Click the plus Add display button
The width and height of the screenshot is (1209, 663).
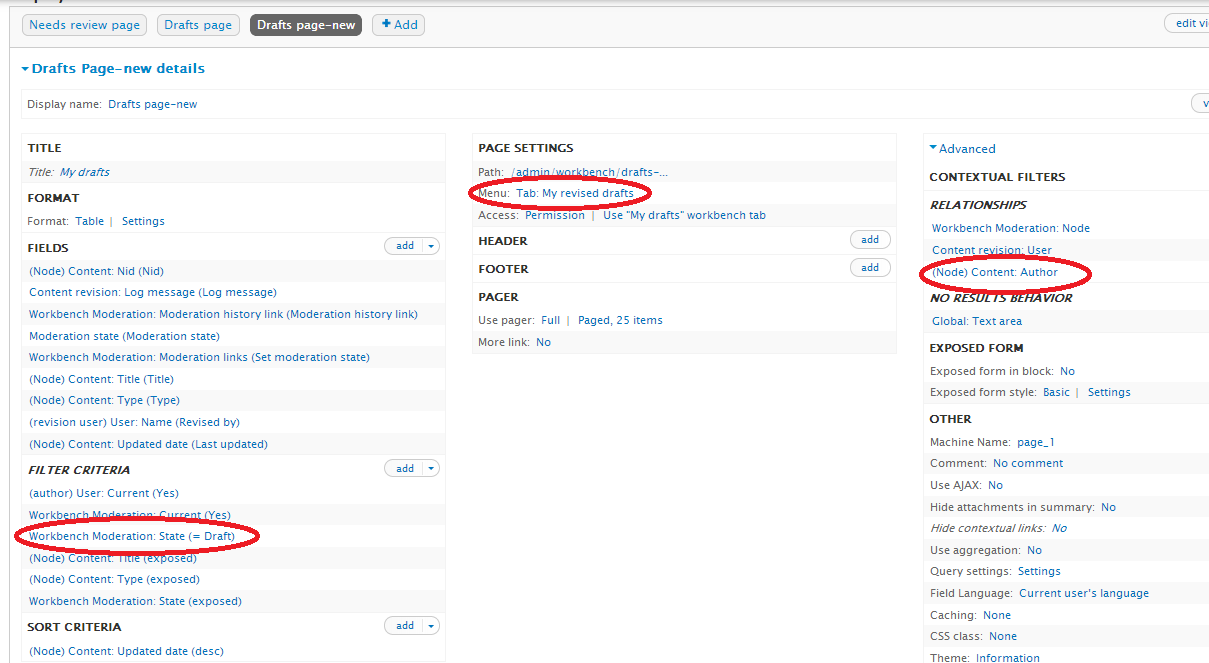(x=398, y=25)
